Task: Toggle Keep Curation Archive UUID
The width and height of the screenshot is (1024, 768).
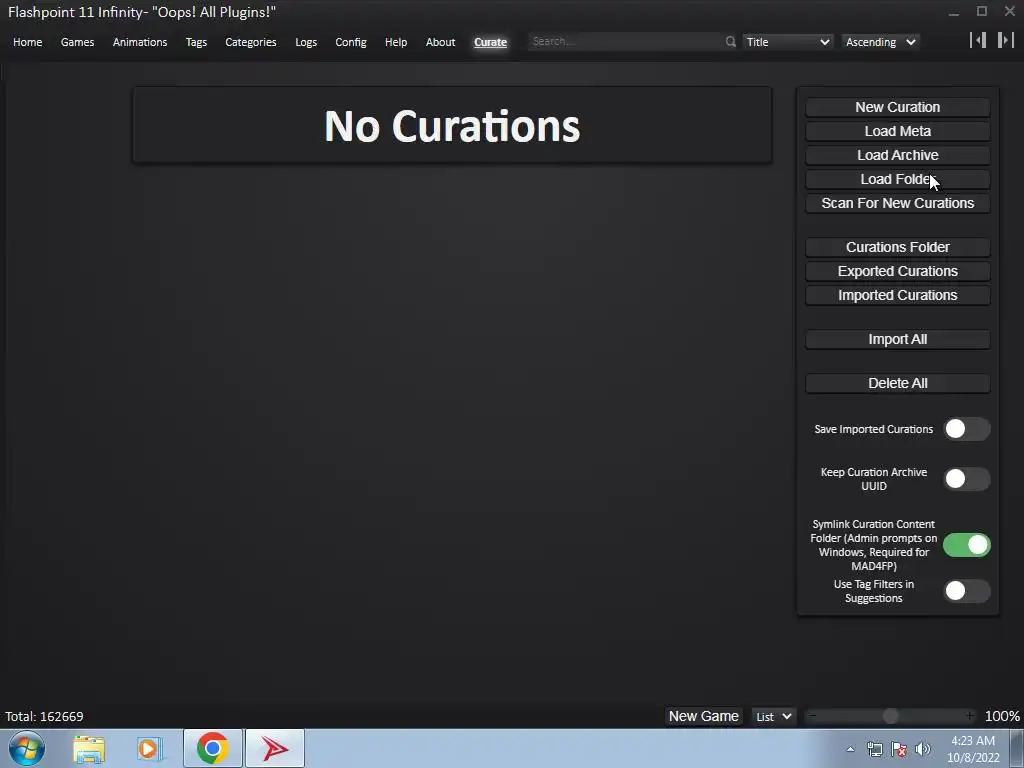Action: coord(967,479)
